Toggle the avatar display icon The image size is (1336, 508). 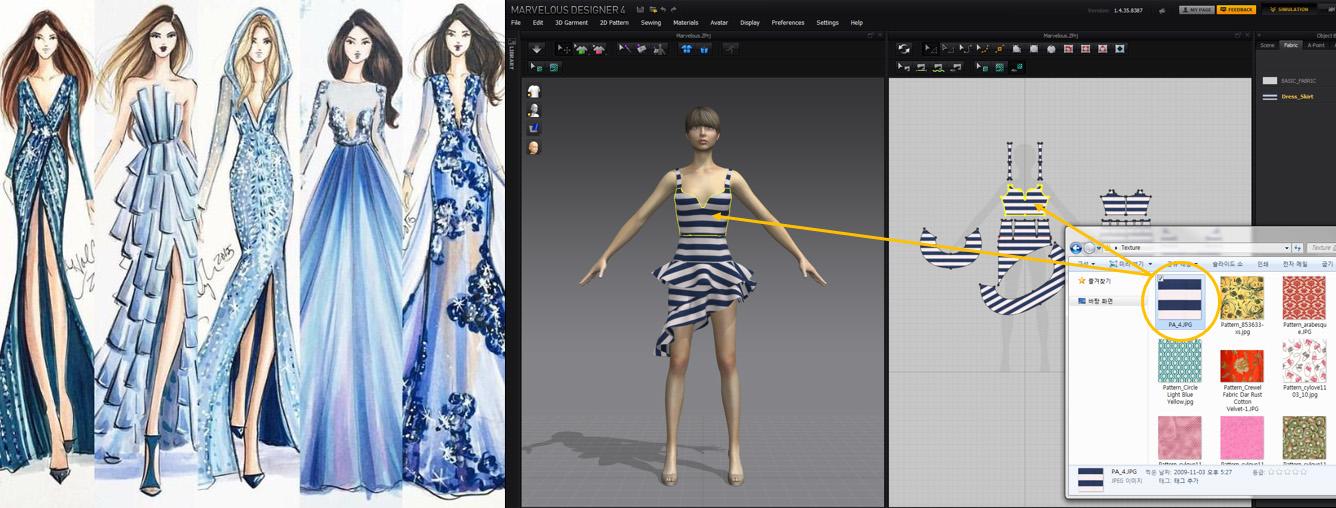pyautogui.click(x=534, y=110)
